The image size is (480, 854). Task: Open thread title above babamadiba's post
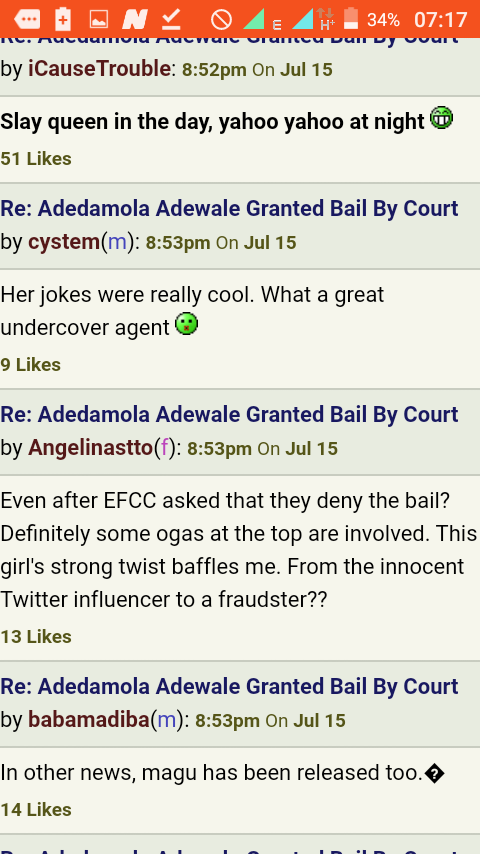pos(229,686)
